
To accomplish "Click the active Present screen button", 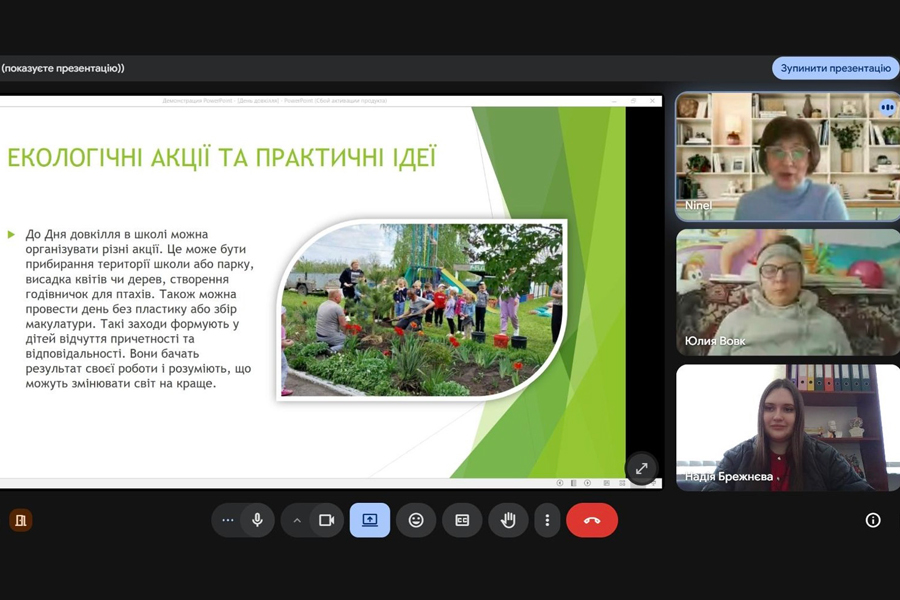I will [x=370, y=520].
